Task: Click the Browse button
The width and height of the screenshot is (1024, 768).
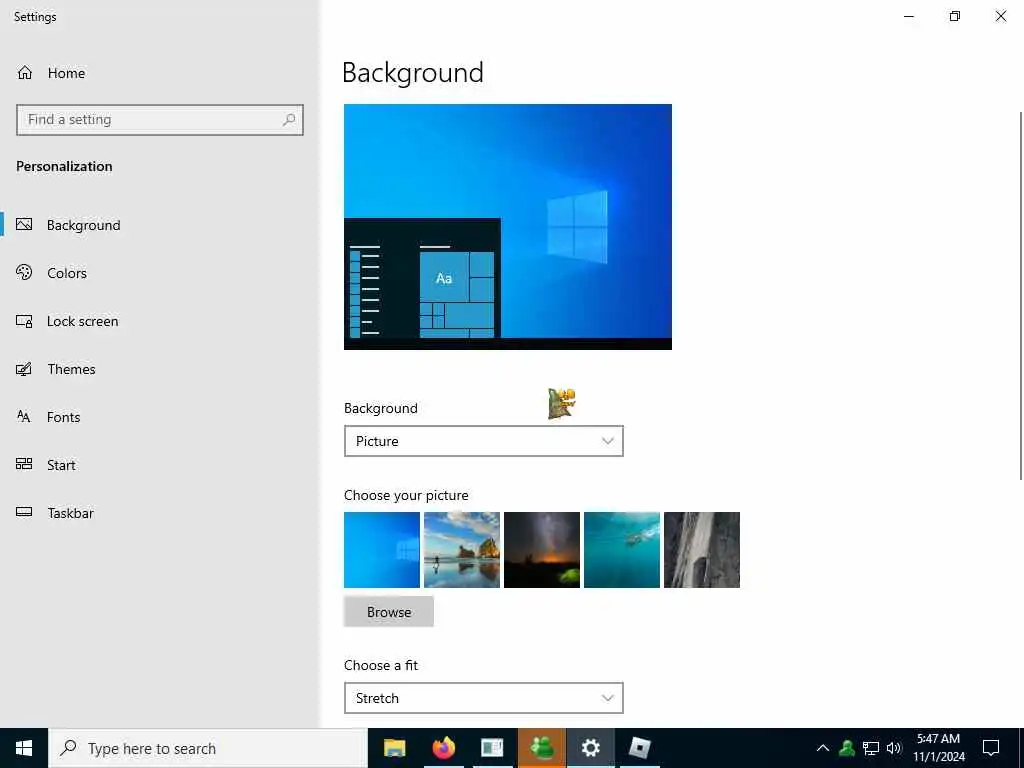Action: click(389, 612)
